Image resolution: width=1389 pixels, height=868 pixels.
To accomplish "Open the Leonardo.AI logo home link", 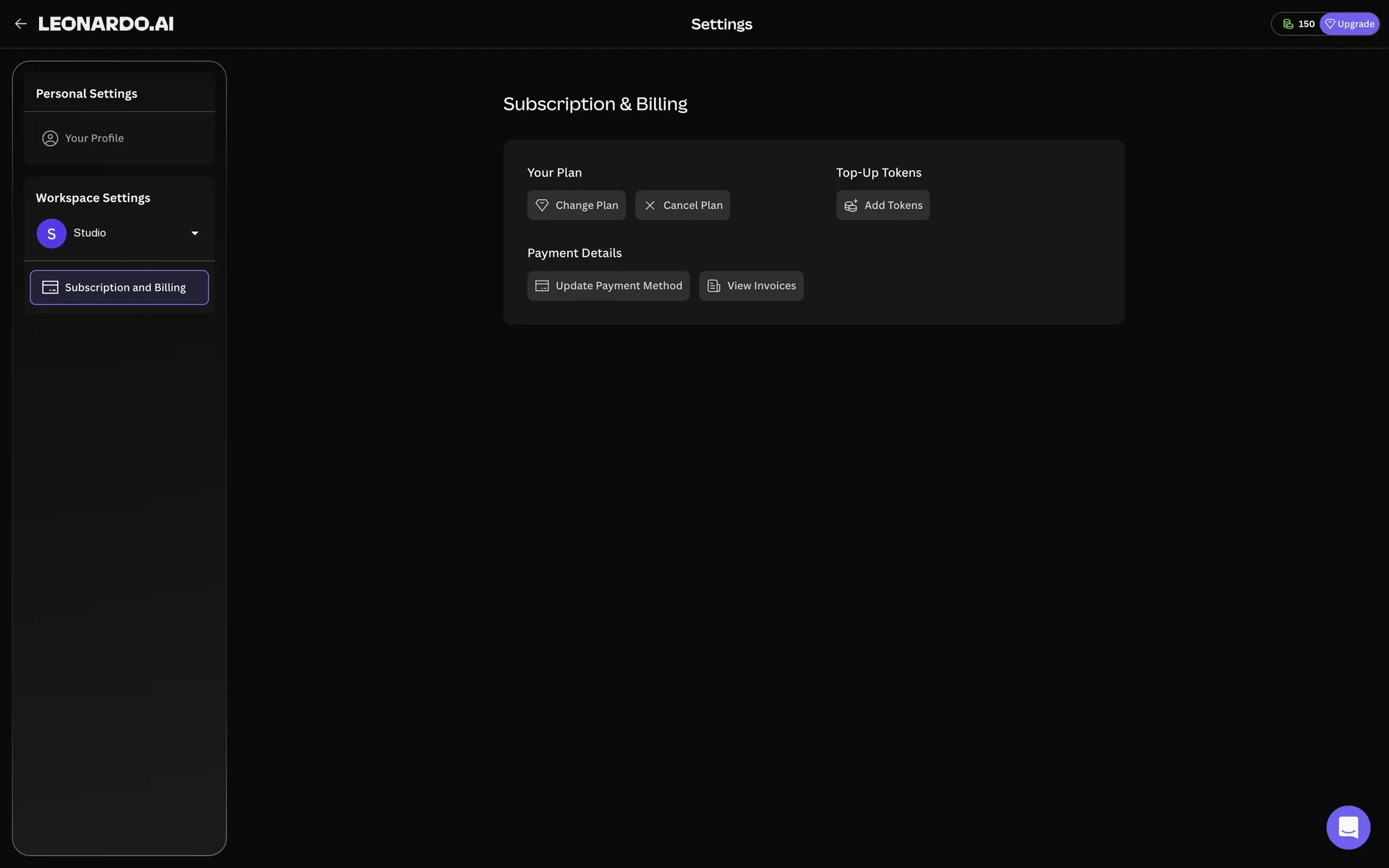I will (106, 24).
